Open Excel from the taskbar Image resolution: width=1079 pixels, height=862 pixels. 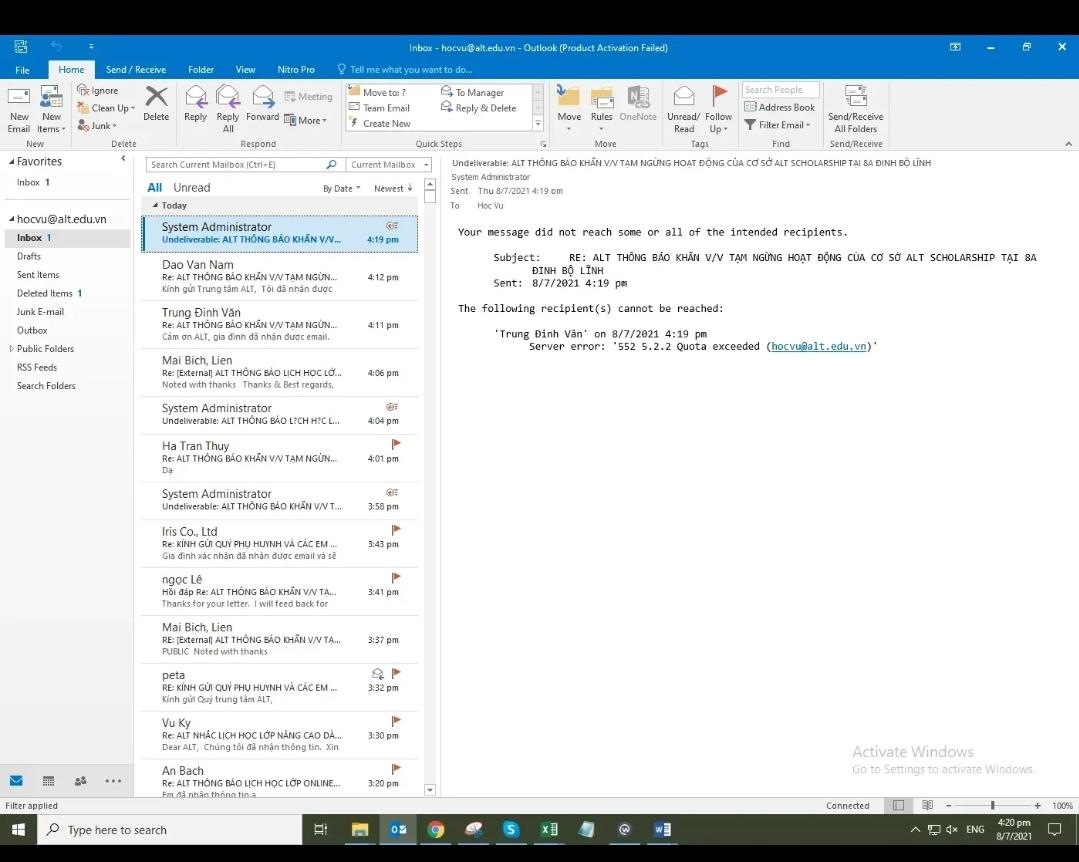click(x=549, y=830)
